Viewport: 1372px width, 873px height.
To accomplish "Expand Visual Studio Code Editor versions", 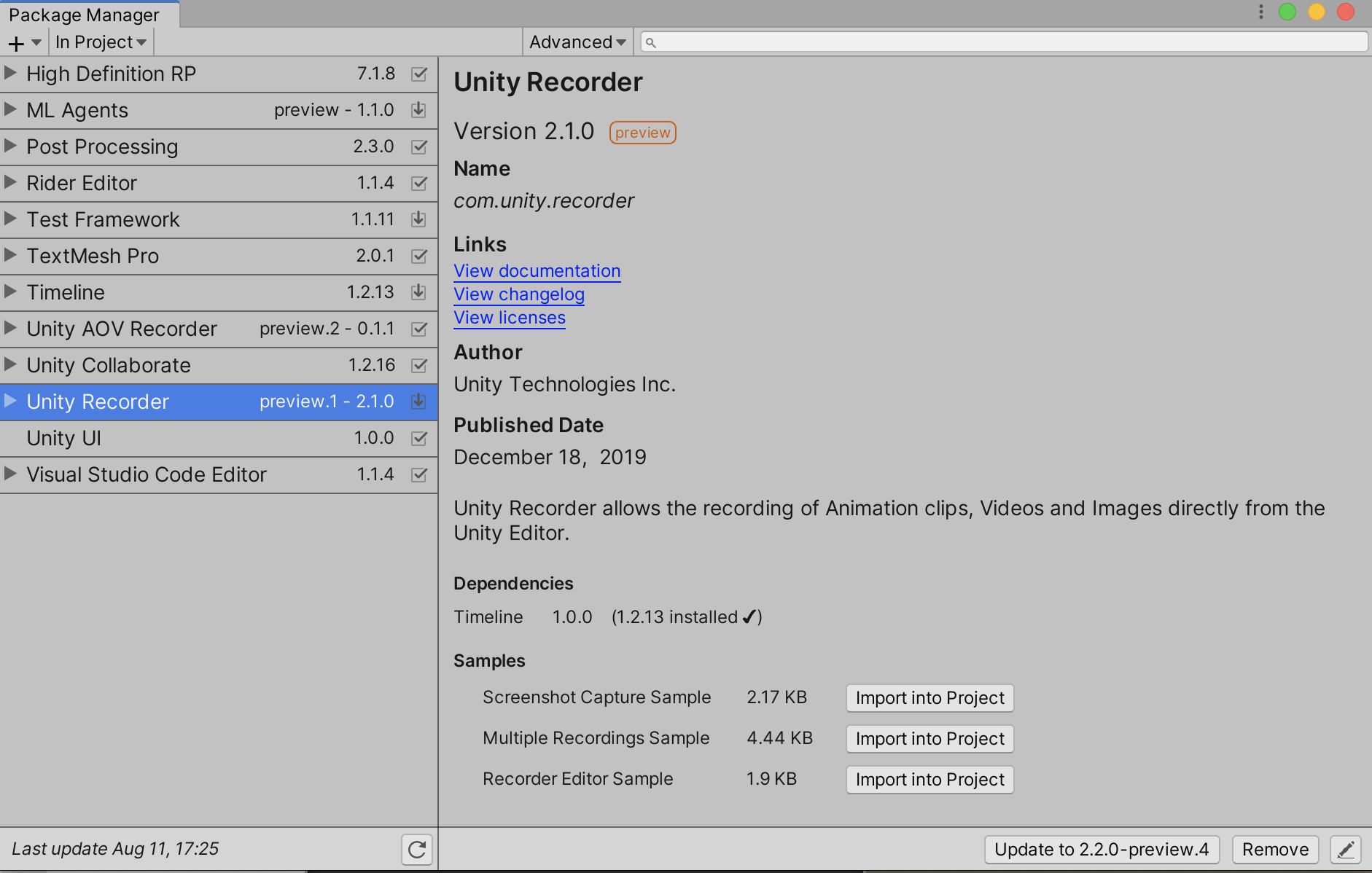I will click(10, 474).
